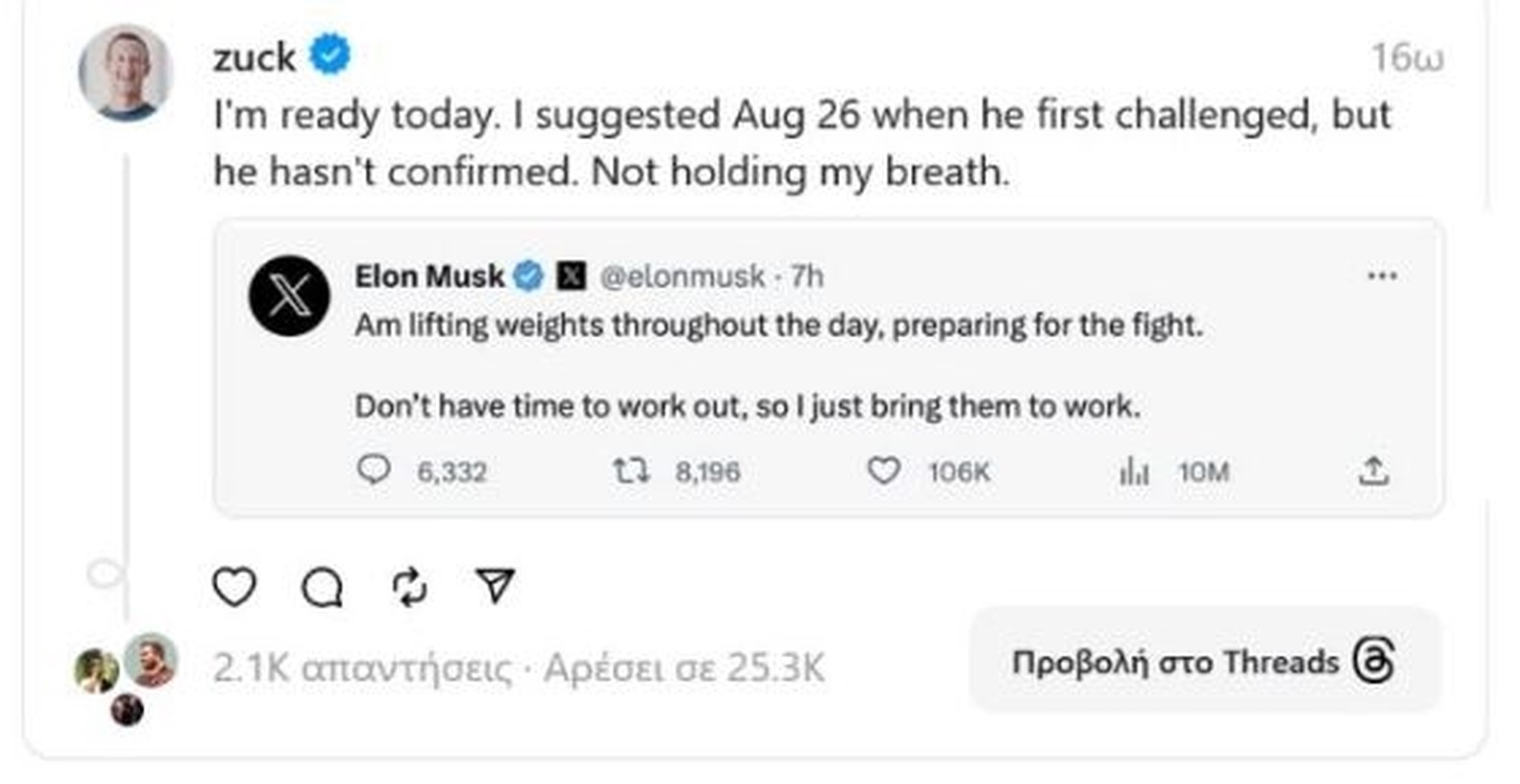The height and width of the screenshot is (784, 1520).
Task: Click zuck's blue verified badge
Action: click(x=331, y=55)
